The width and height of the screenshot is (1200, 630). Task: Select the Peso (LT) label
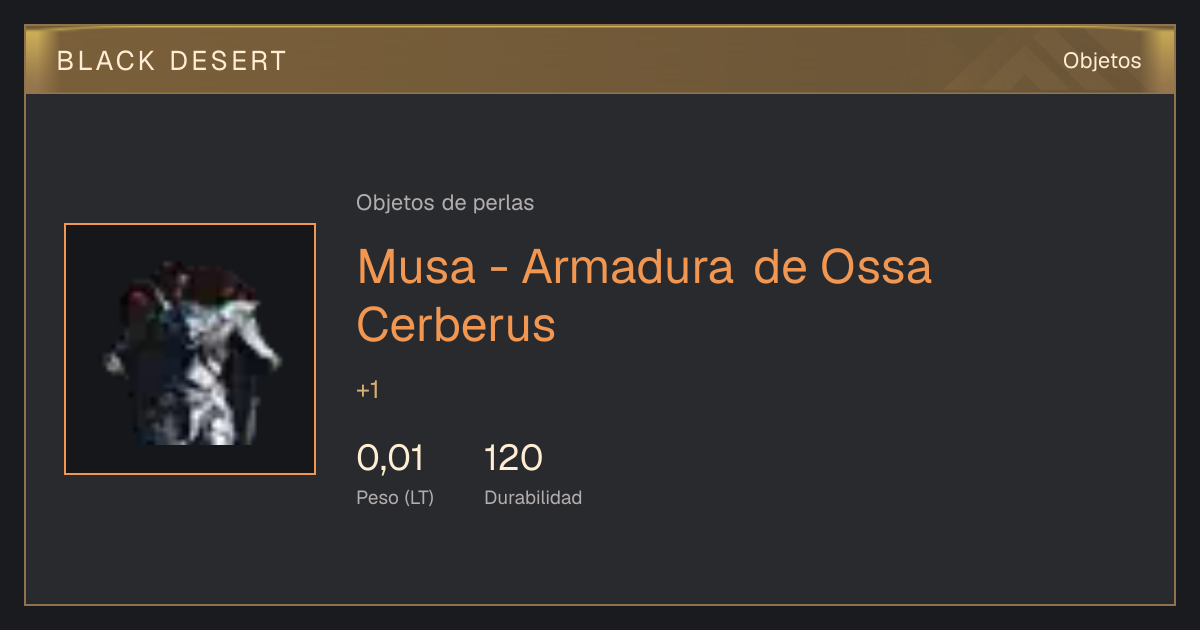(x=395, y=497)
